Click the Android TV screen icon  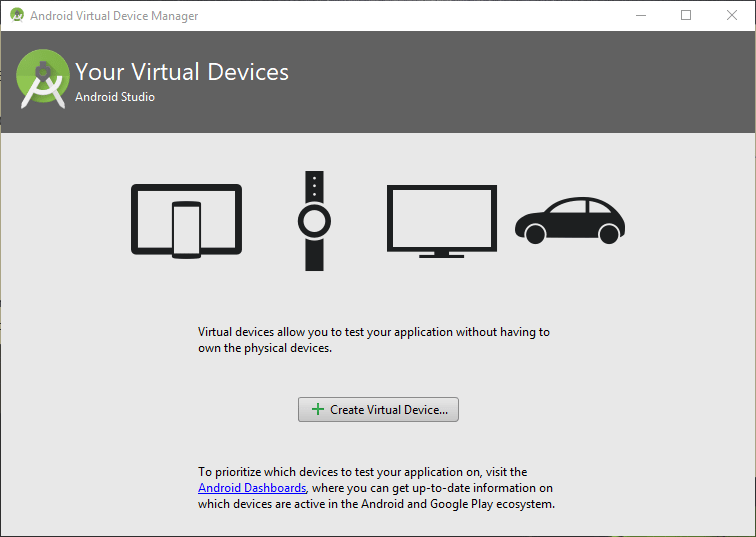pyautogui.click(x=442, y=221)
